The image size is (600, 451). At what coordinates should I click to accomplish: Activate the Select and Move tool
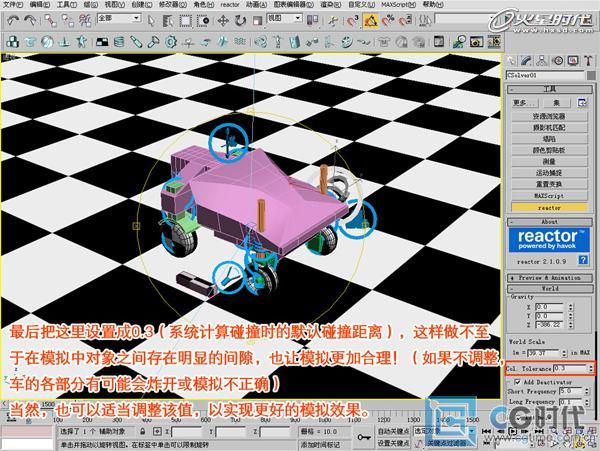[223, 21]
